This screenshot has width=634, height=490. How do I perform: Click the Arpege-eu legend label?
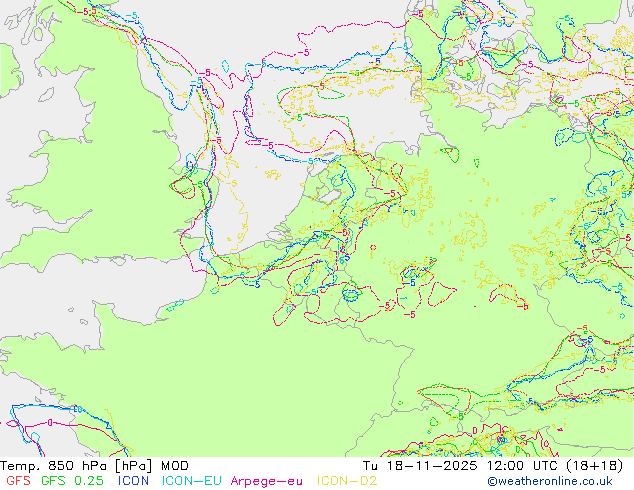(x=266, y=481)
